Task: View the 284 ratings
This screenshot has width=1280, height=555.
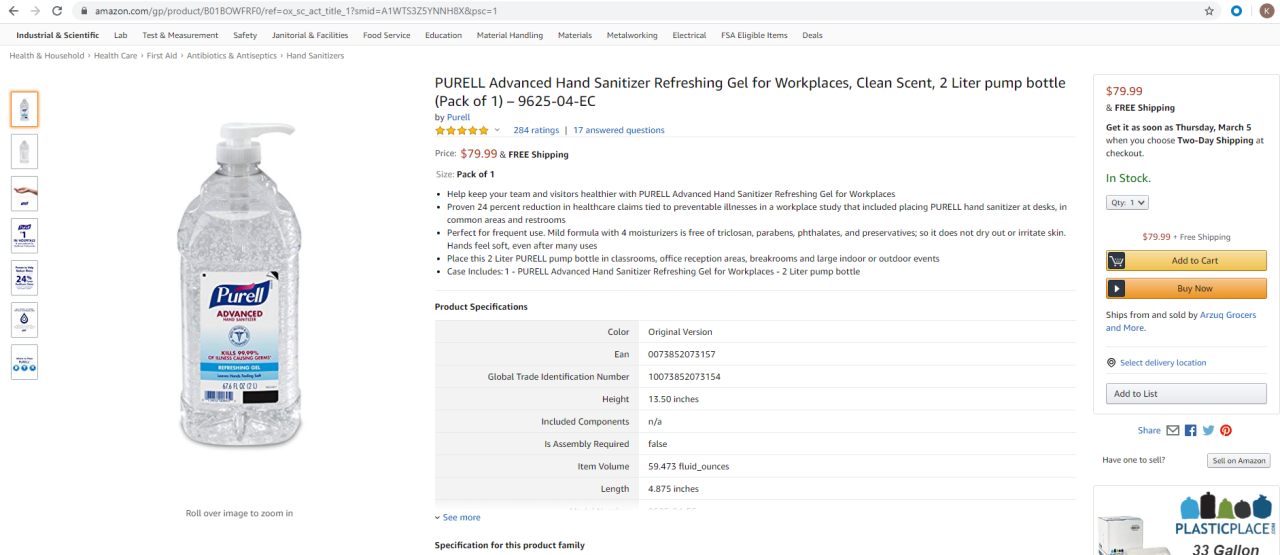Action: pyautogui.click(x=536, y=130)
